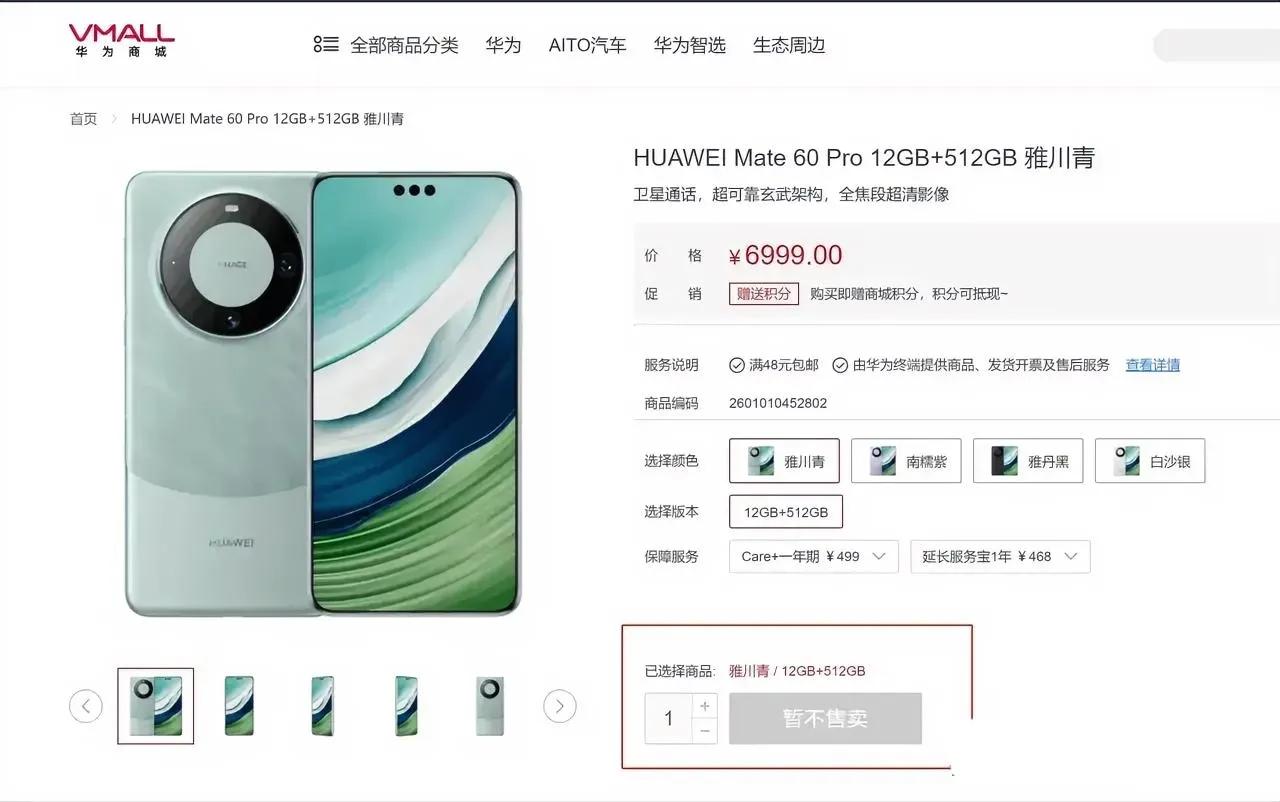1280x802 pixels.
Task: Select the 南糯紫 color option
Action: click(906, 461)
